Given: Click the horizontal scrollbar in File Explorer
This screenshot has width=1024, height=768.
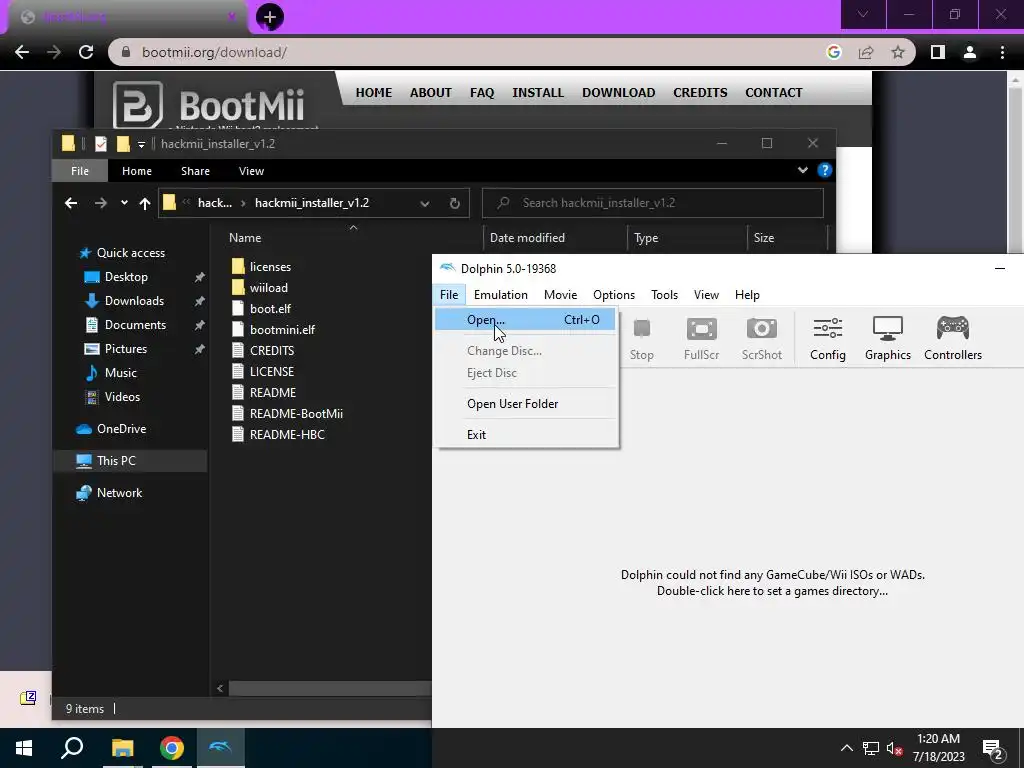Looking at the screenshot, I should [330, 688].
